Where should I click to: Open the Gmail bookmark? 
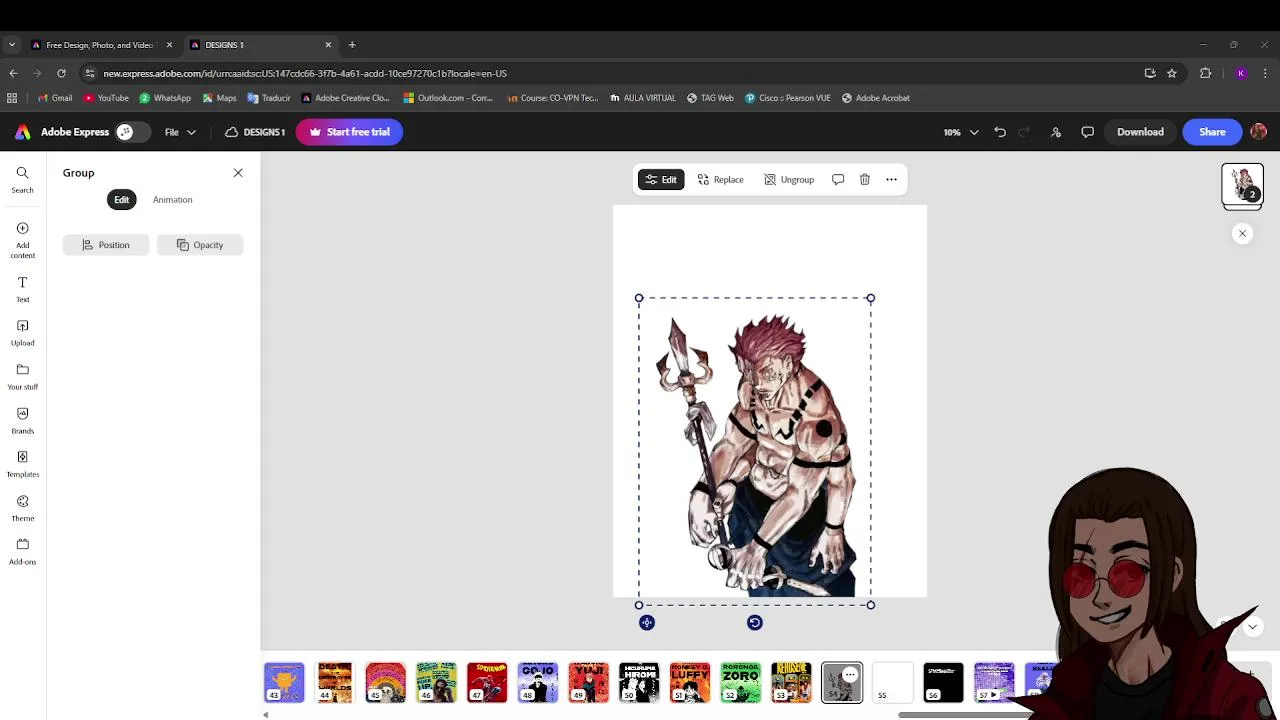pos(54,98)
